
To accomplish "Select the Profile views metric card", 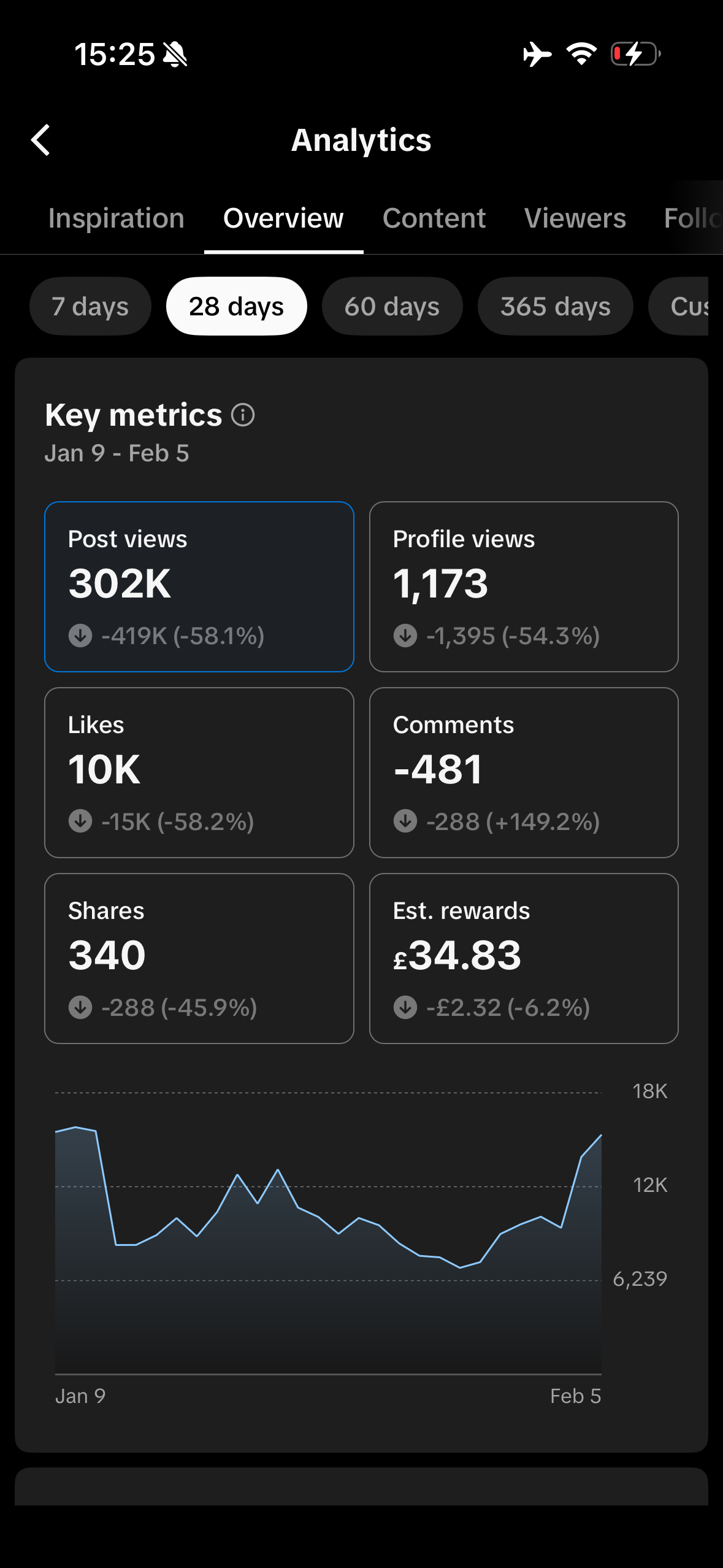I will point(524,586).
